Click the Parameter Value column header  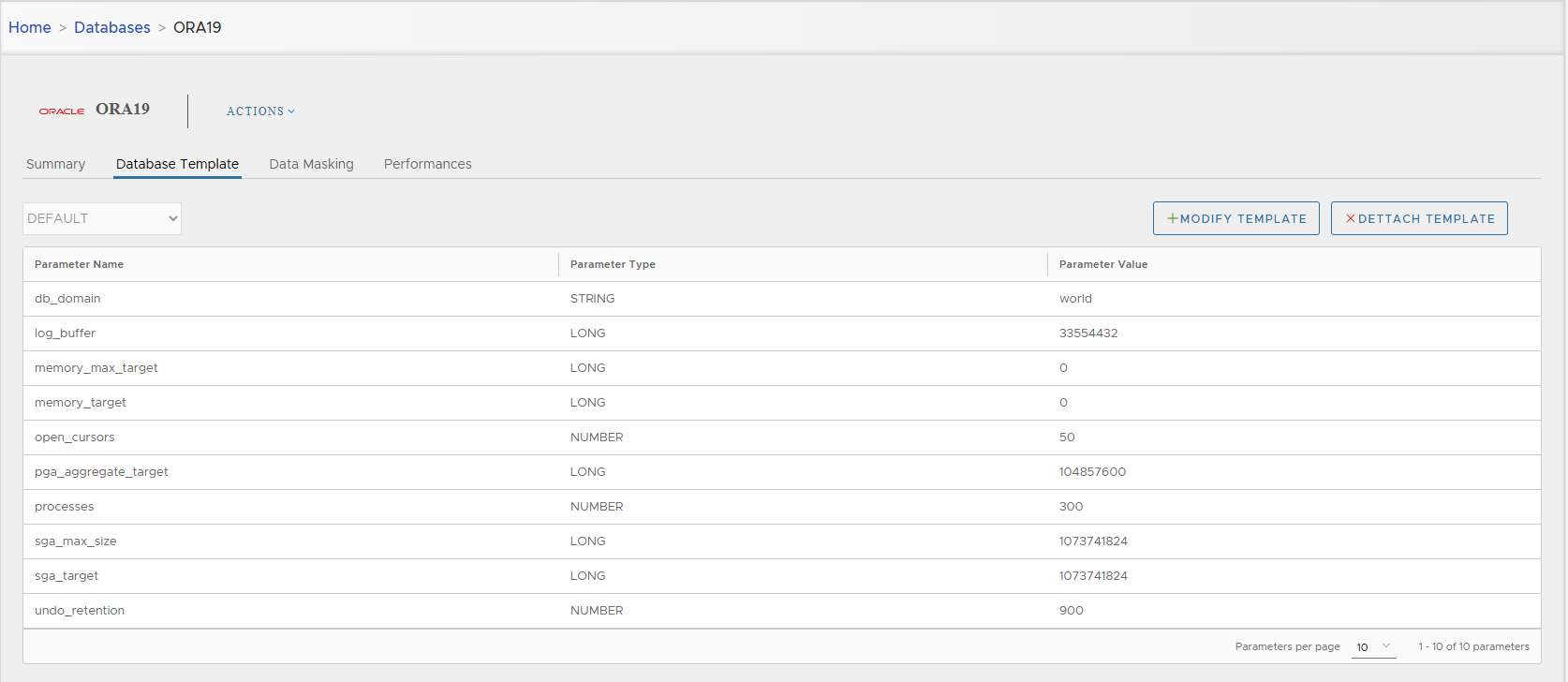[x=1102, y=264]
